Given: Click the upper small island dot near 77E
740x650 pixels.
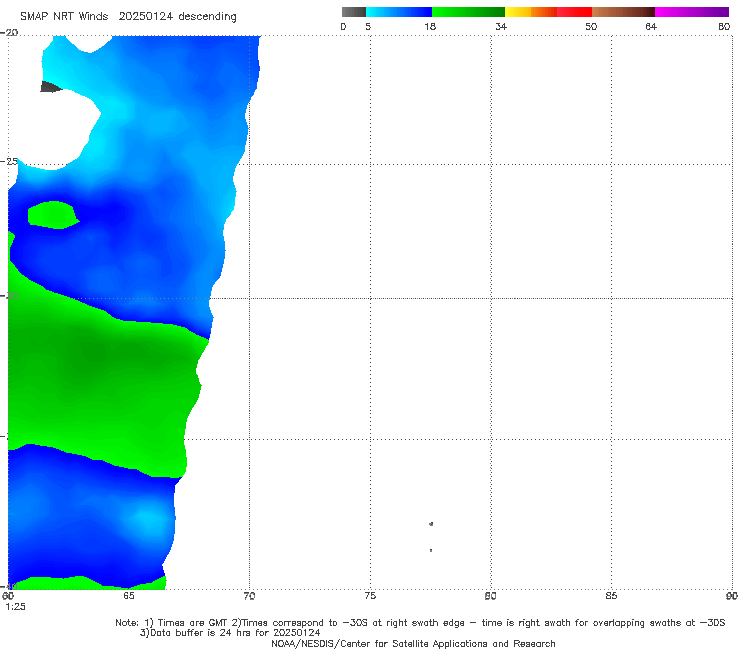Looking at the screenshot, I should tap(431, 524).
